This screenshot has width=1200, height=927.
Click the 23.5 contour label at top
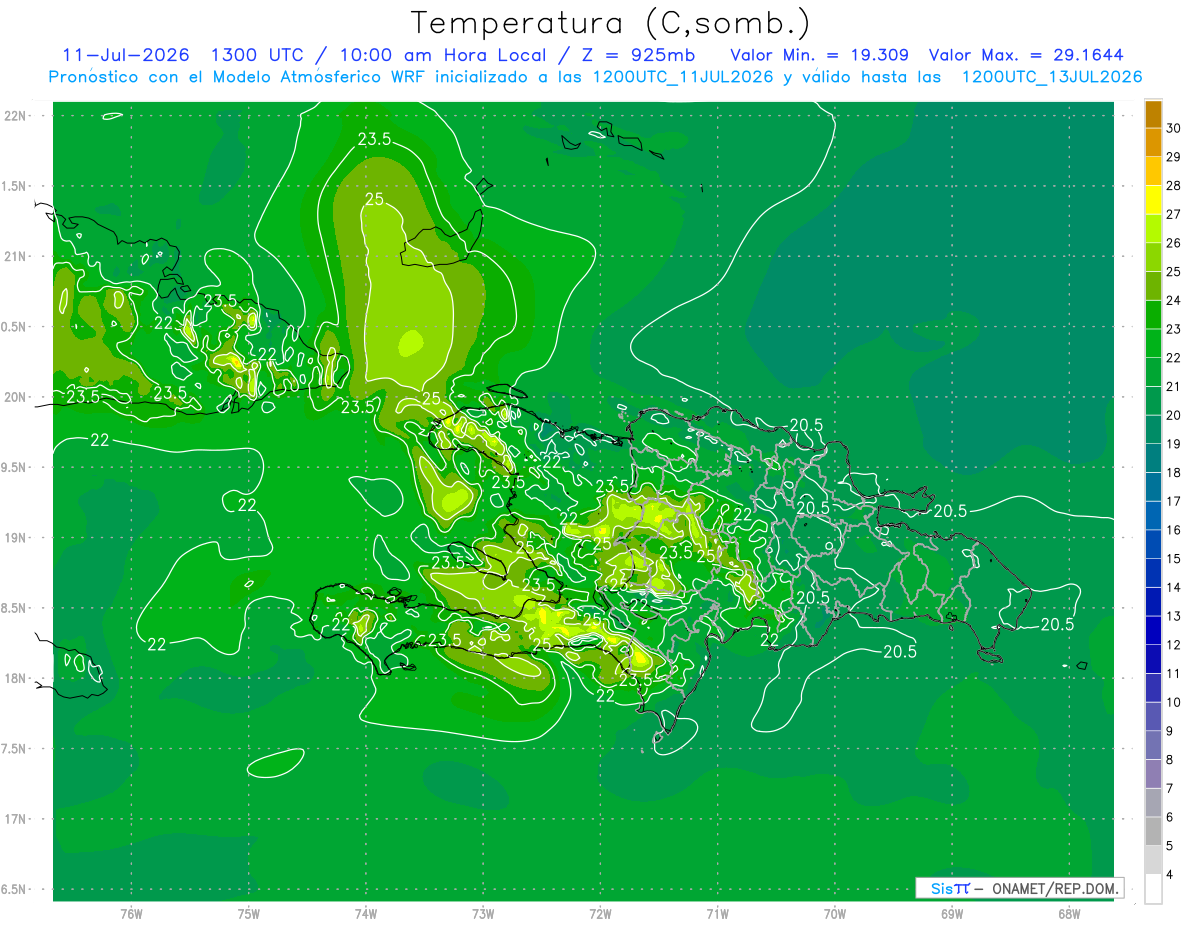click(374, 140)
